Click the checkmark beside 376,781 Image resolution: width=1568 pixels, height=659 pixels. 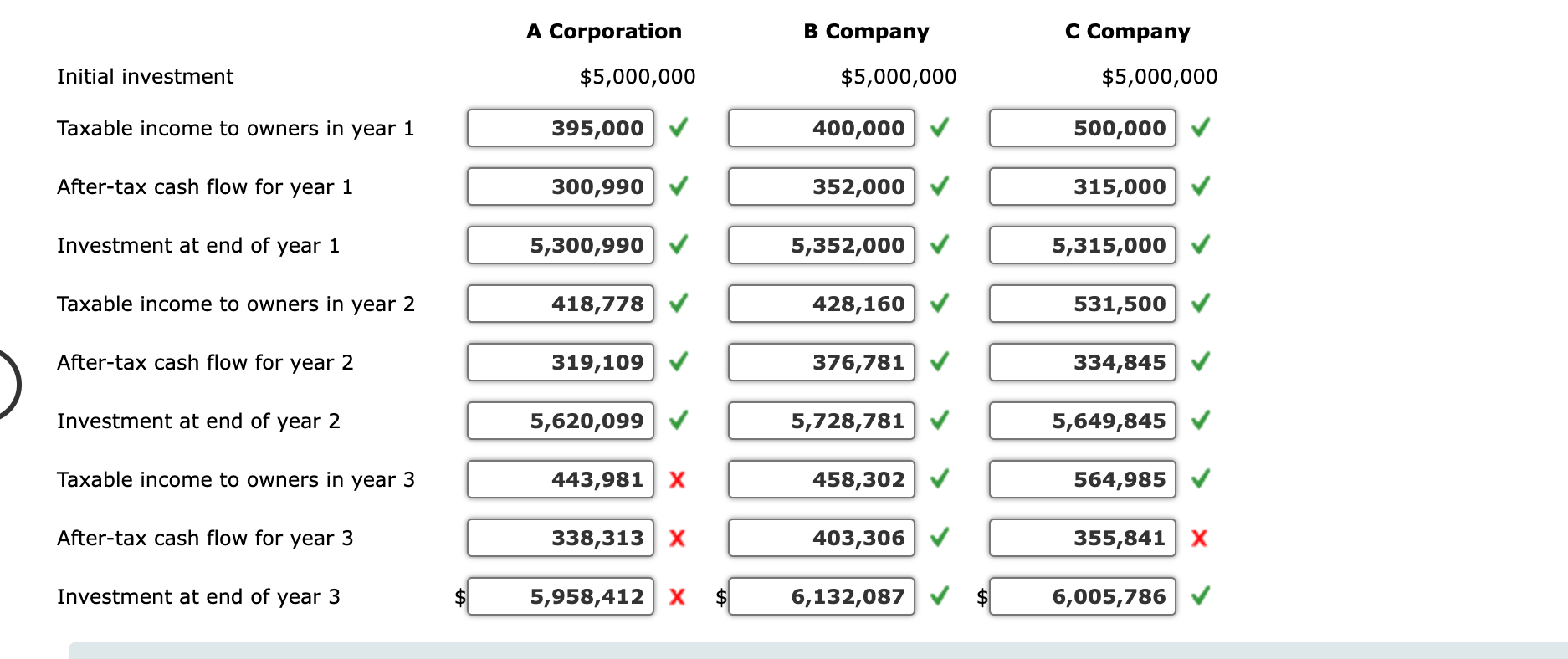939,362
